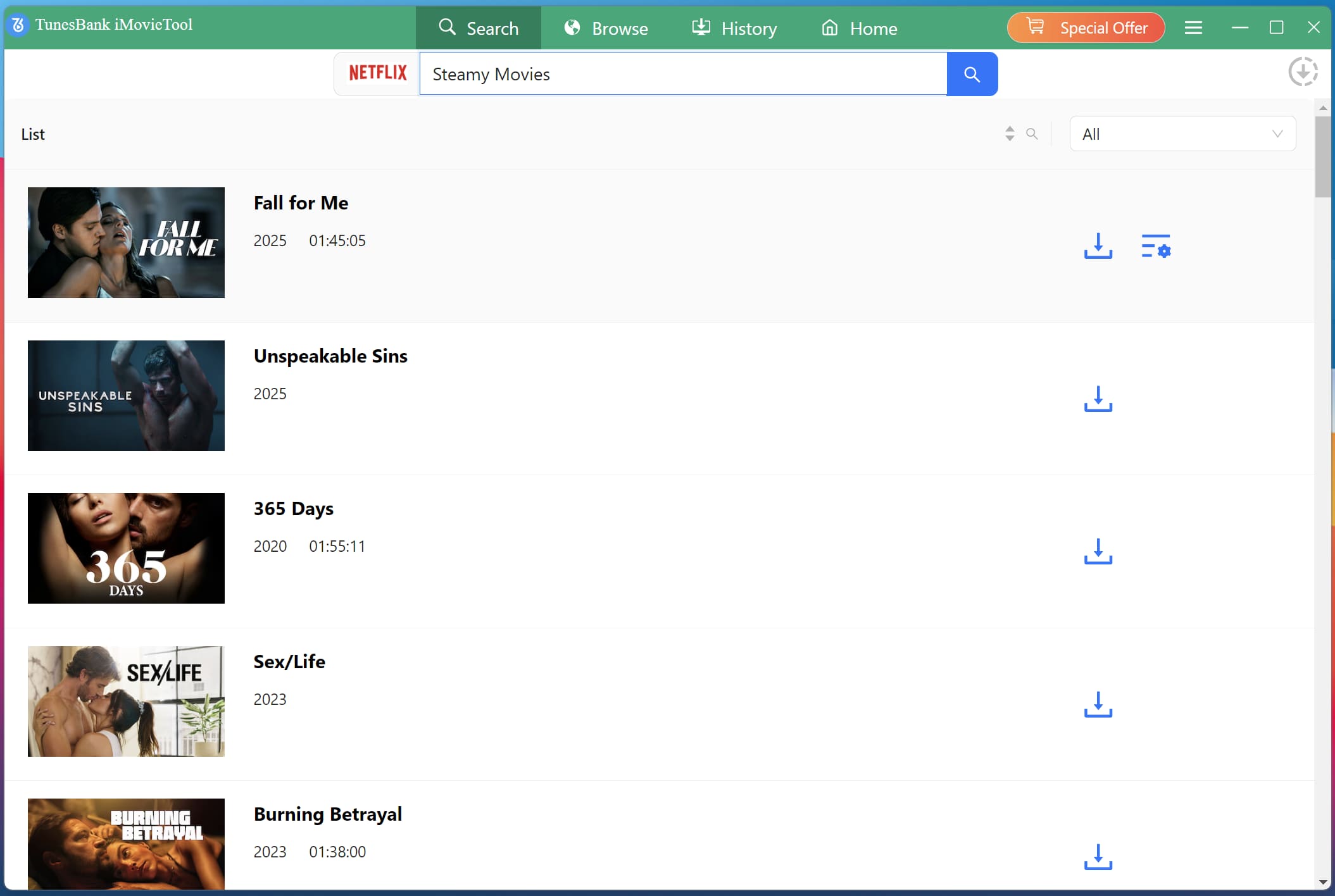Screen dimensions: 1335x896
Task: Click the vertical scrollbar thumb
Action: (1322, 156)
